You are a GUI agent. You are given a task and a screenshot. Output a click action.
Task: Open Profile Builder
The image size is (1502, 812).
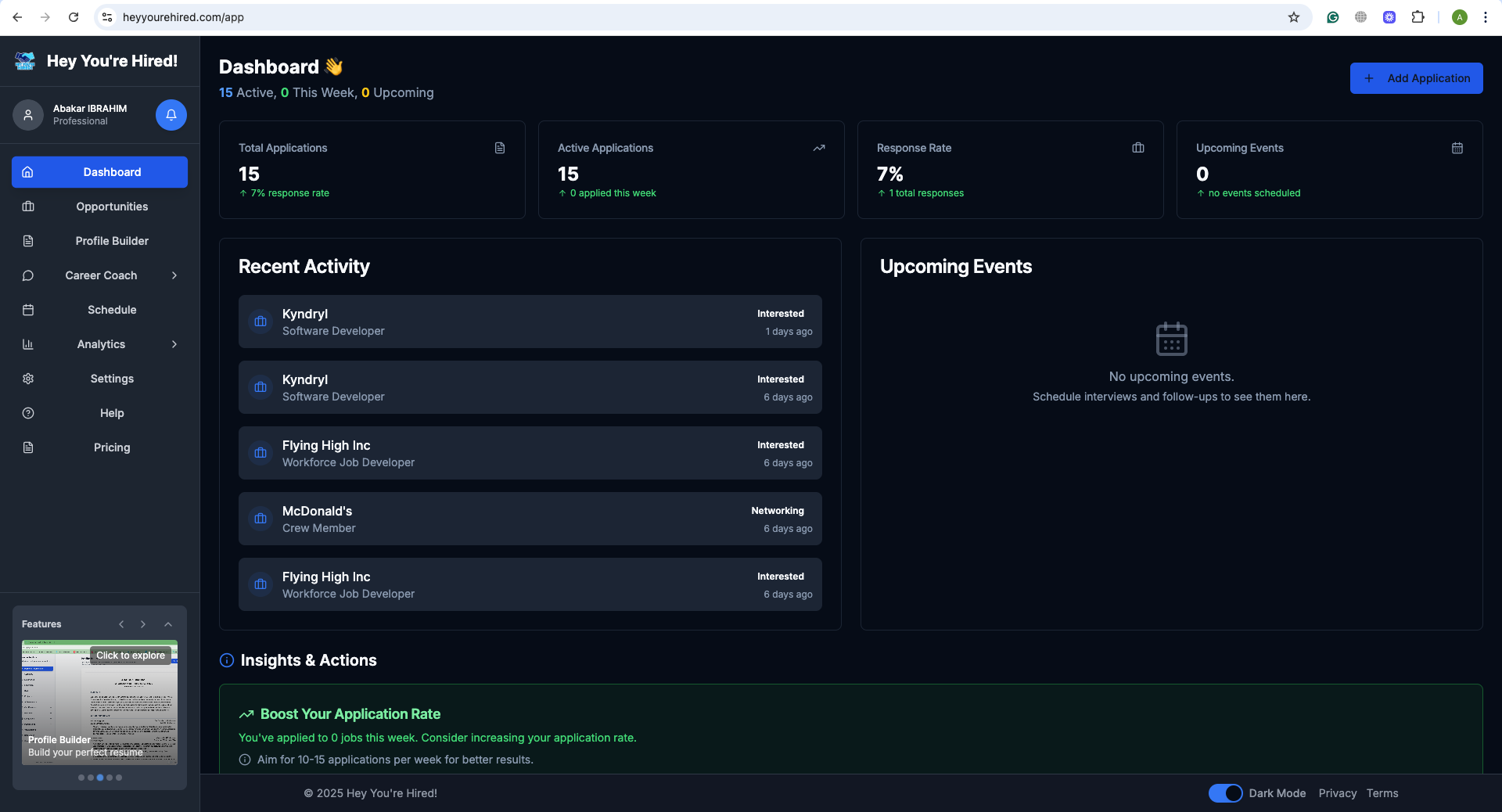coord(99,241)
